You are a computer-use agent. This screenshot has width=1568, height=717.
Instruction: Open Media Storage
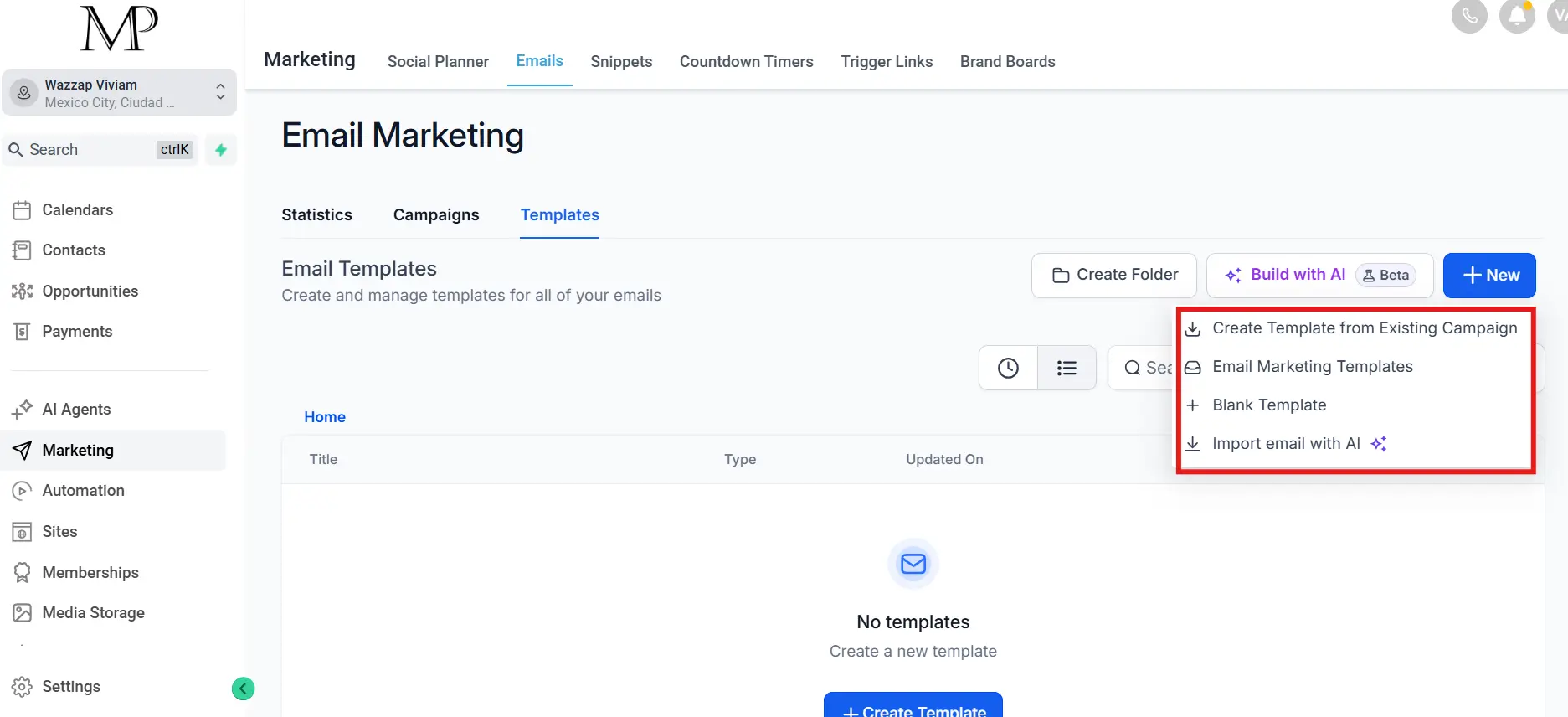pyautogui.click(x=93, y=612)
